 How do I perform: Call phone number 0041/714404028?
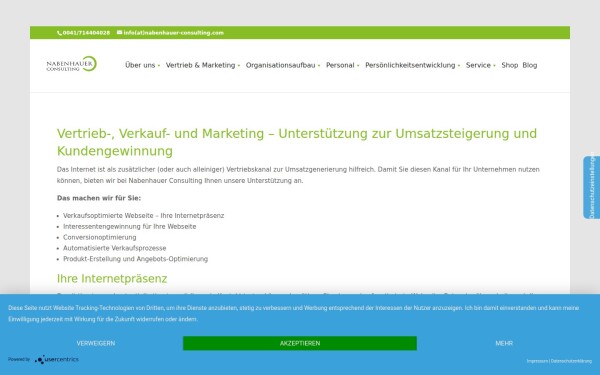(86, 33)
